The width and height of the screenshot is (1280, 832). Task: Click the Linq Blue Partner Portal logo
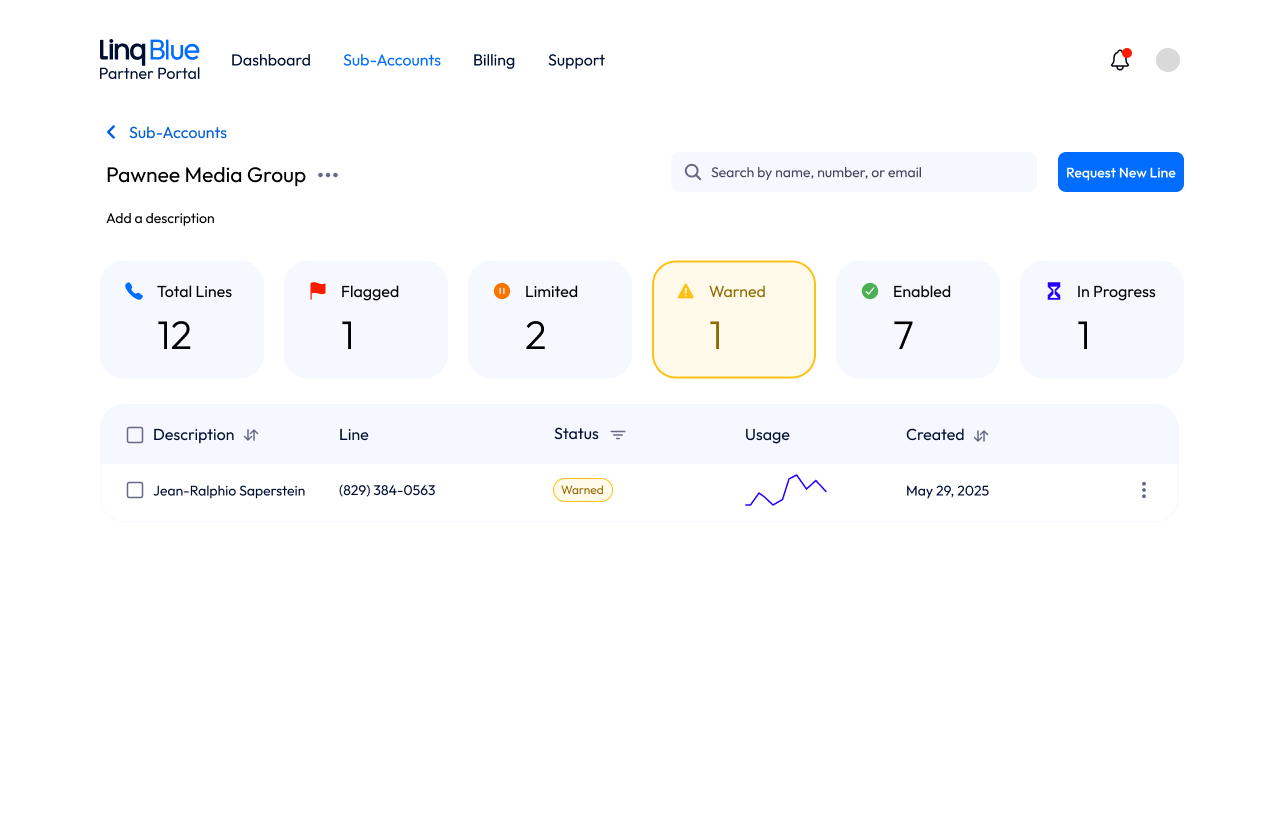click(149, 59)
